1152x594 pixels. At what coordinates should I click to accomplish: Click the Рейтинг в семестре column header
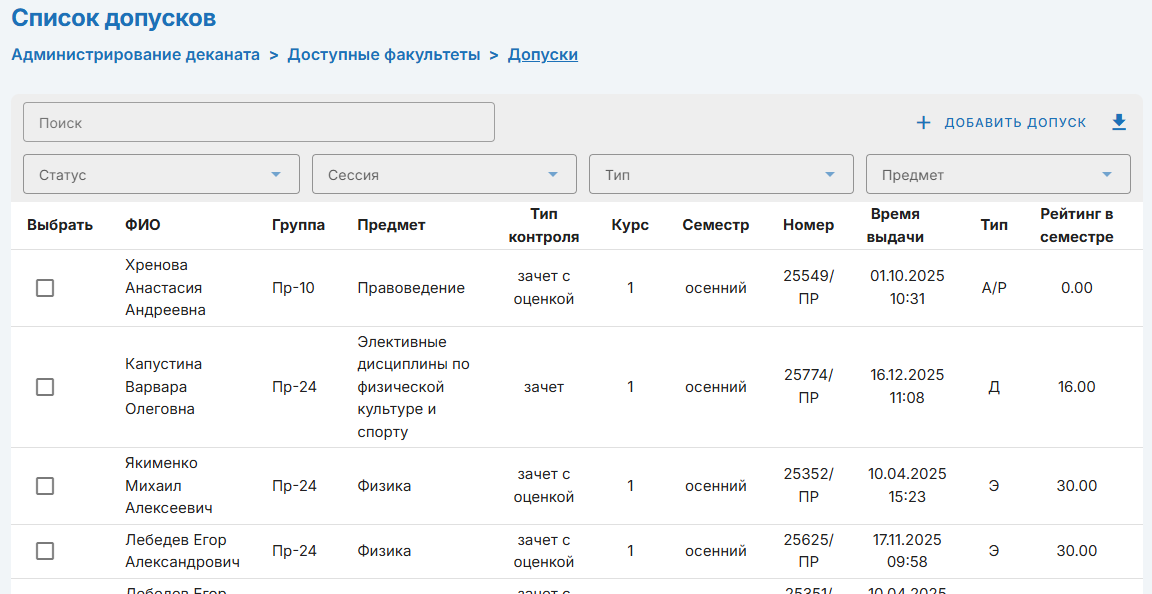(1076, 225)
